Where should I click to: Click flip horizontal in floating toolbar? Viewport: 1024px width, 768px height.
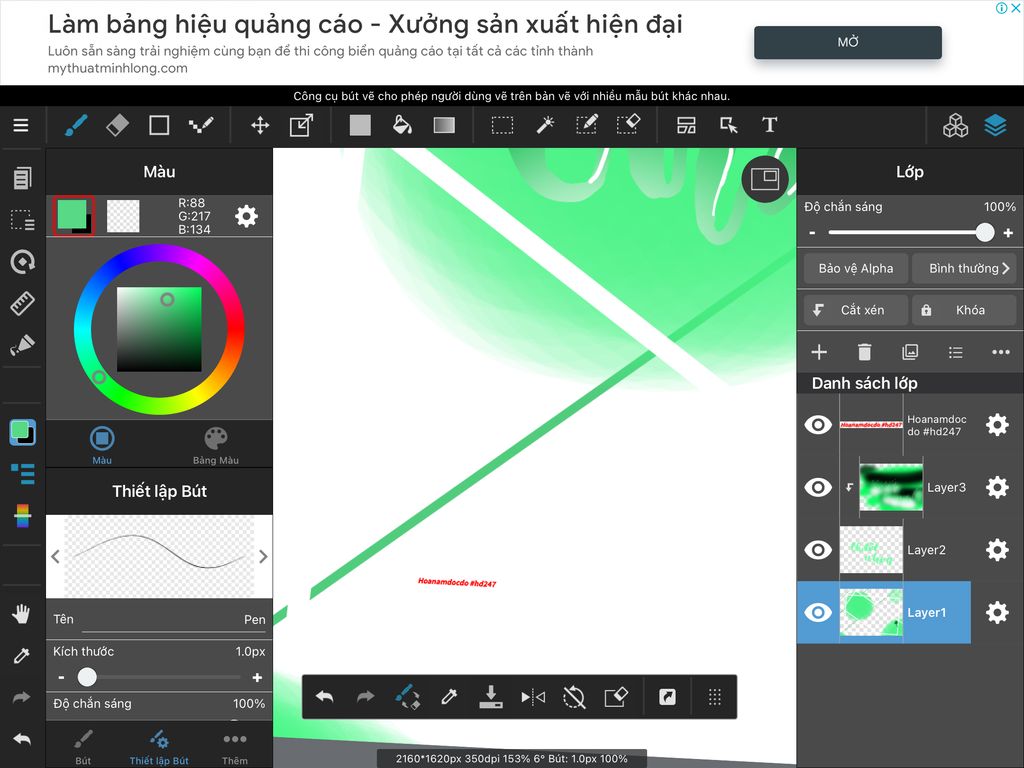point(533,697)
